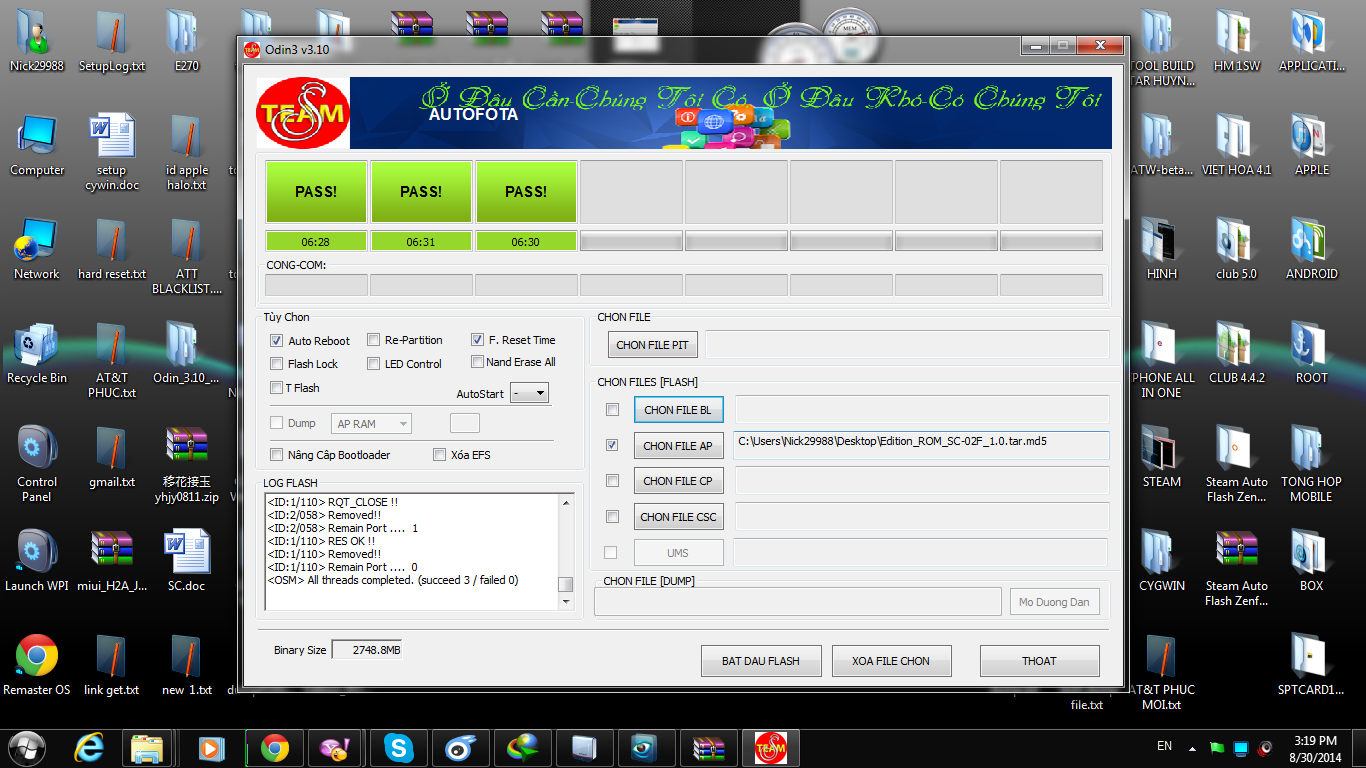1366x768 pixels.
Task: Open the BOX desktop icon
Action: (x=1311, y=560)
